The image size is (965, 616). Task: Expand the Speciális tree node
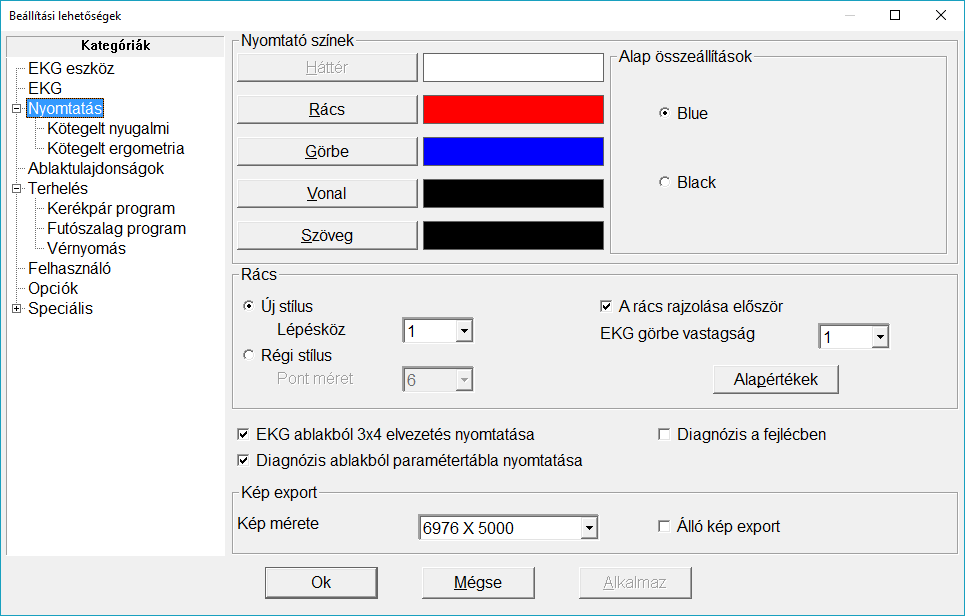point(17,308)
